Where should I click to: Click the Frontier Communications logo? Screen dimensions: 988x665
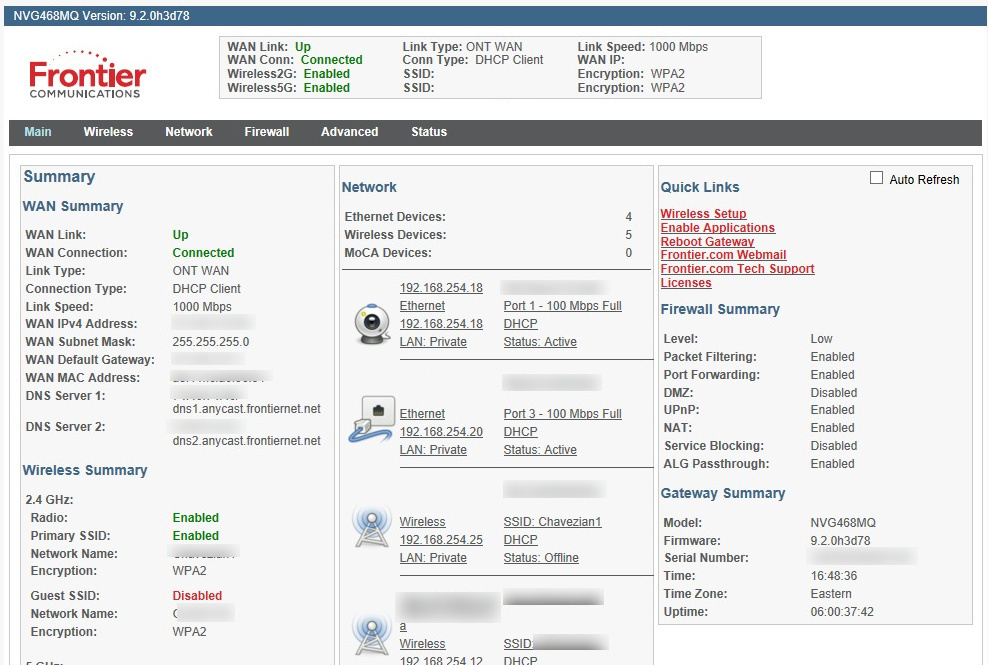[x=87, y=74]
